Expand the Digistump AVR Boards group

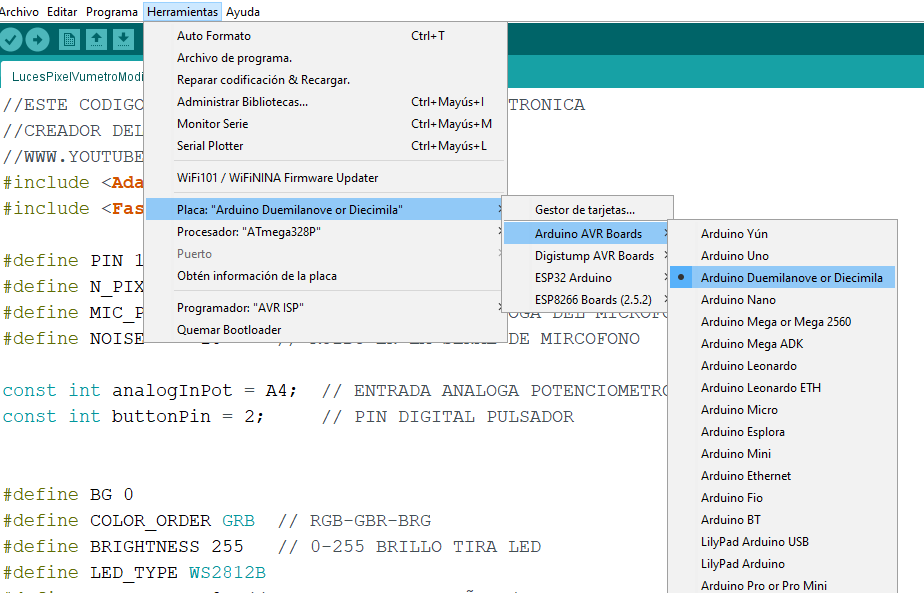(x=587, y=256)
